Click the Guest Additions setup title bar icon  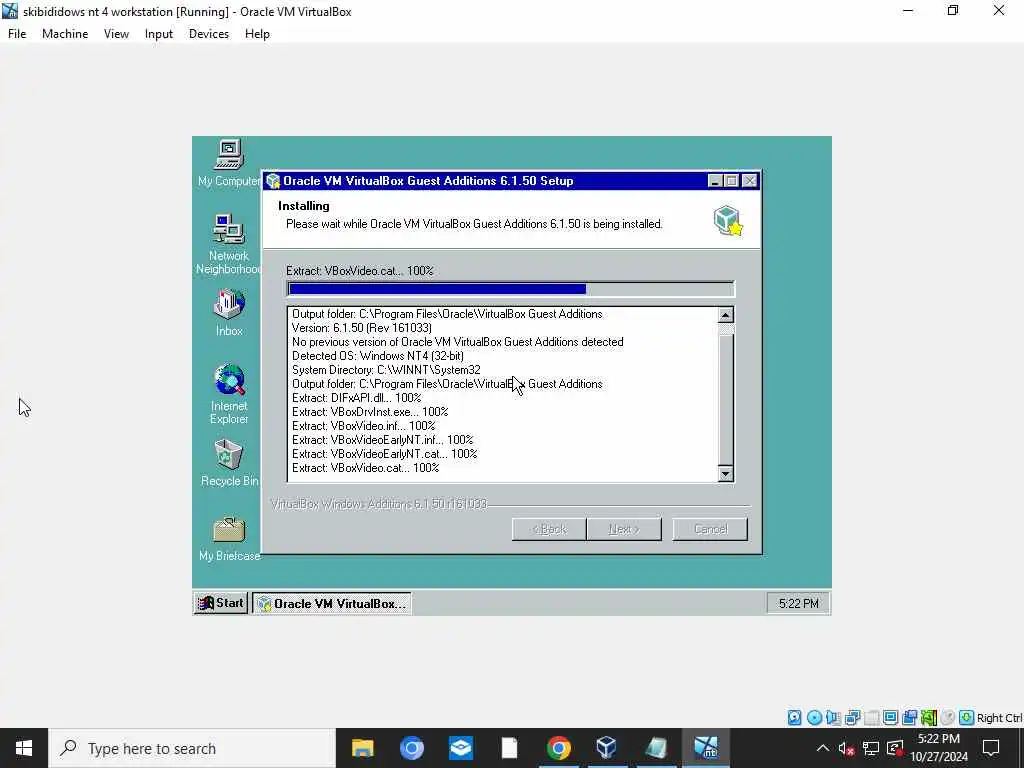(x=273, y=181)
